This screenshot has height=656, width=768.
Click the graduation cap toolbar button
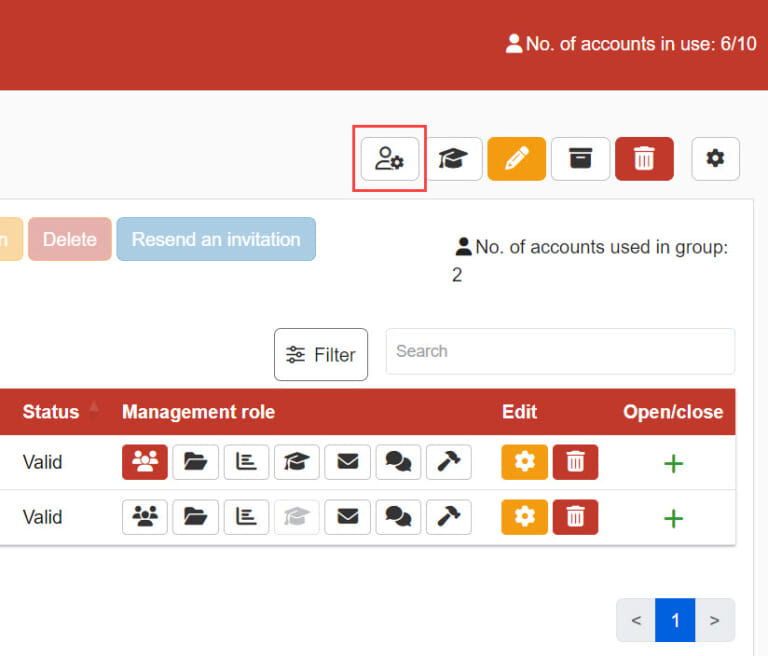[x=453, y=159]
